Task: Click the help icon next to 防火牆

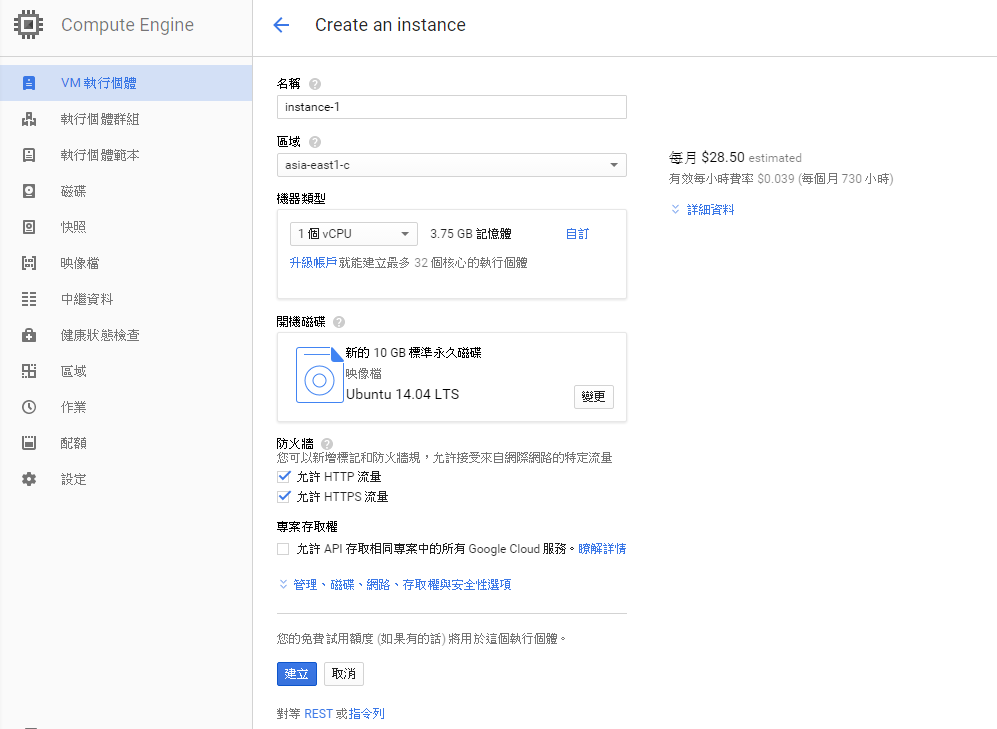Action: tap(327, 444)
